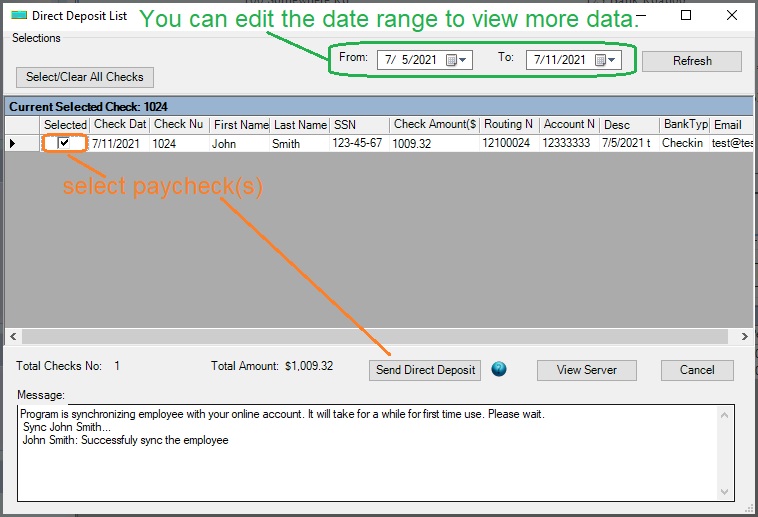This screenshot has width=758, height=517.
Task: Click the First Name column header
Action: (240, 125)
